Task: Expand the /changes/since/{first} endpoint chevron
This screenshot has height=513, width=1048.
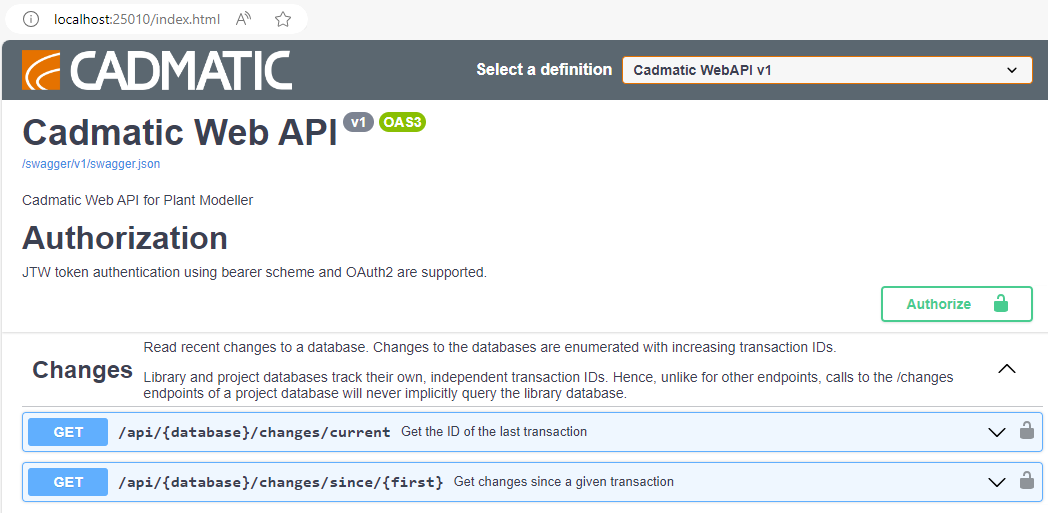Action: [x=996, y=482]
